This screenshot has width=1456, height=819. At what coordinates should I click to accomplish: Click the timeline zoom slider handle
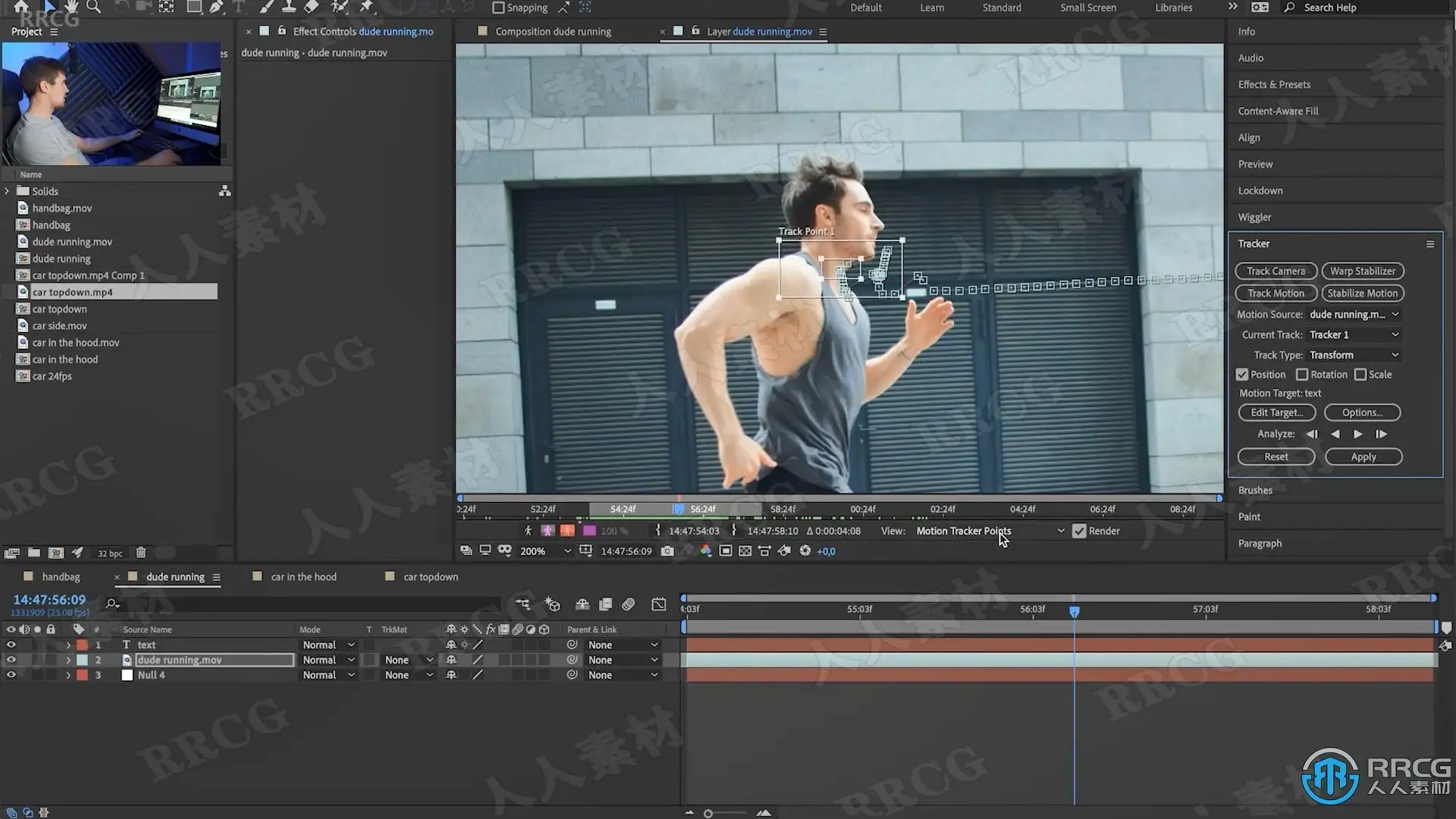(x=708, y=813)
